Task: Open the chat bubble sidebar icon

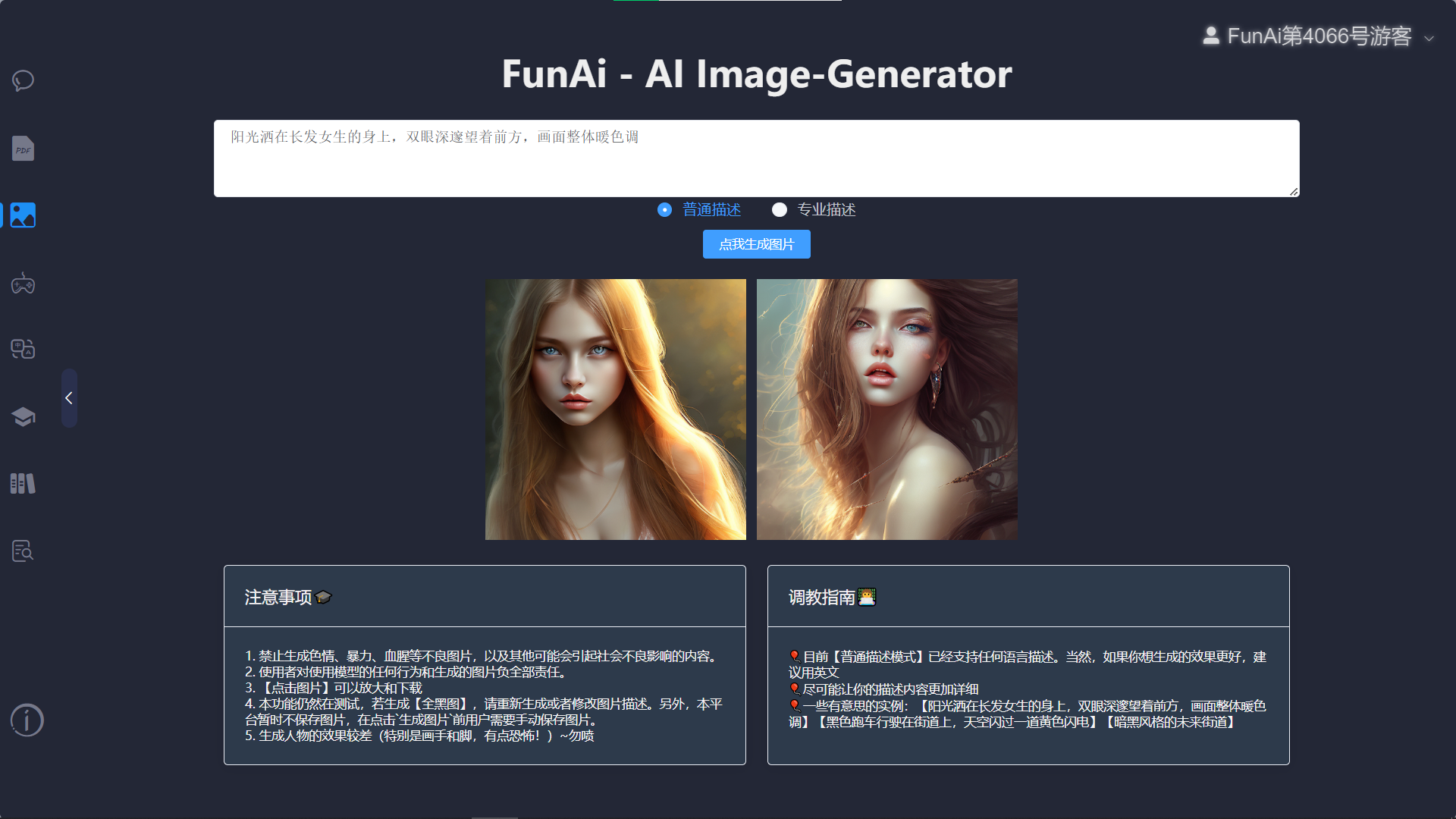Action: 23,80
